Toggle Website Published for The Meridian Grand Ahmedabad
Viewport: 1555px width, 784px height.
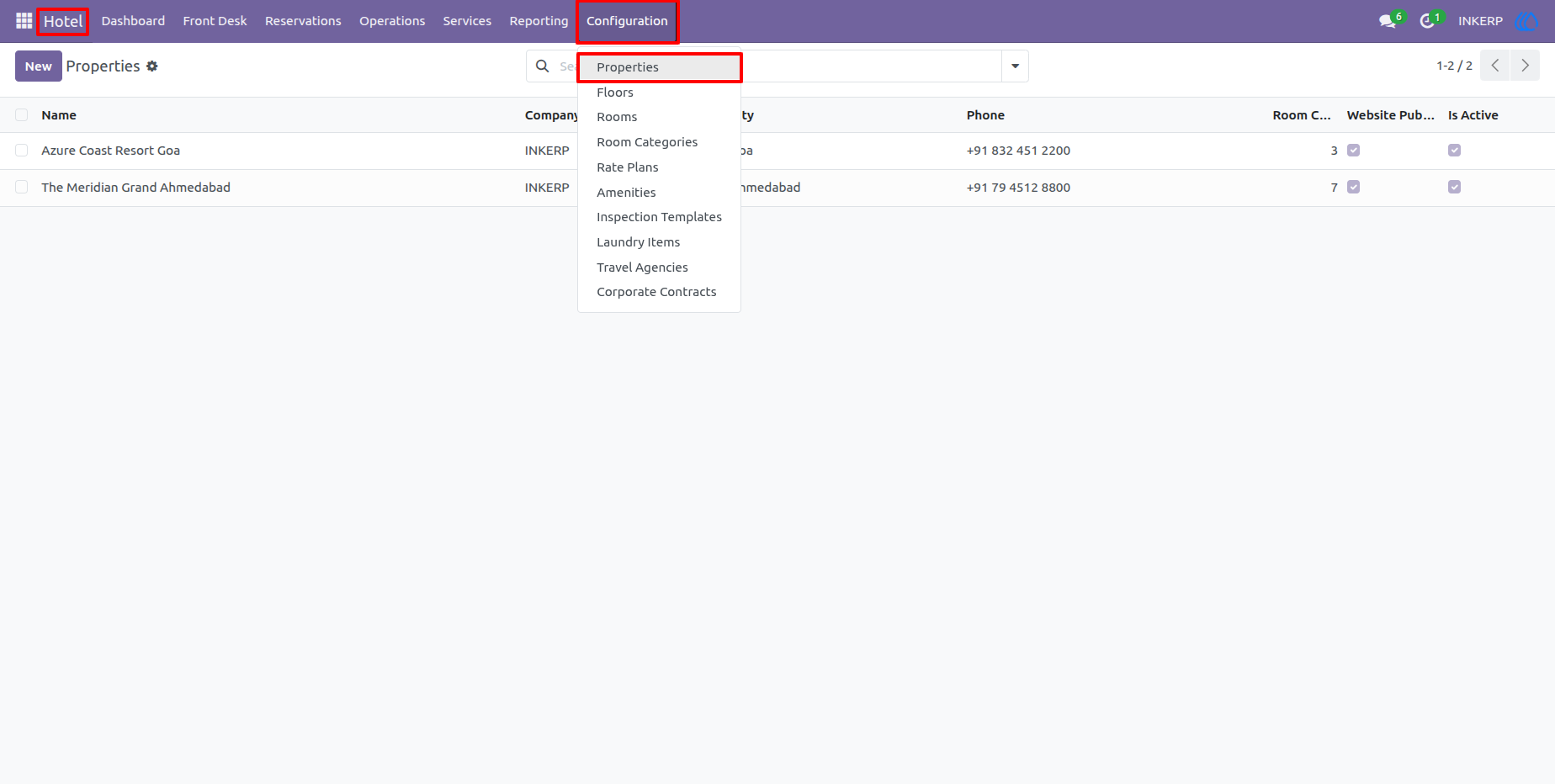pos(1353,188)
